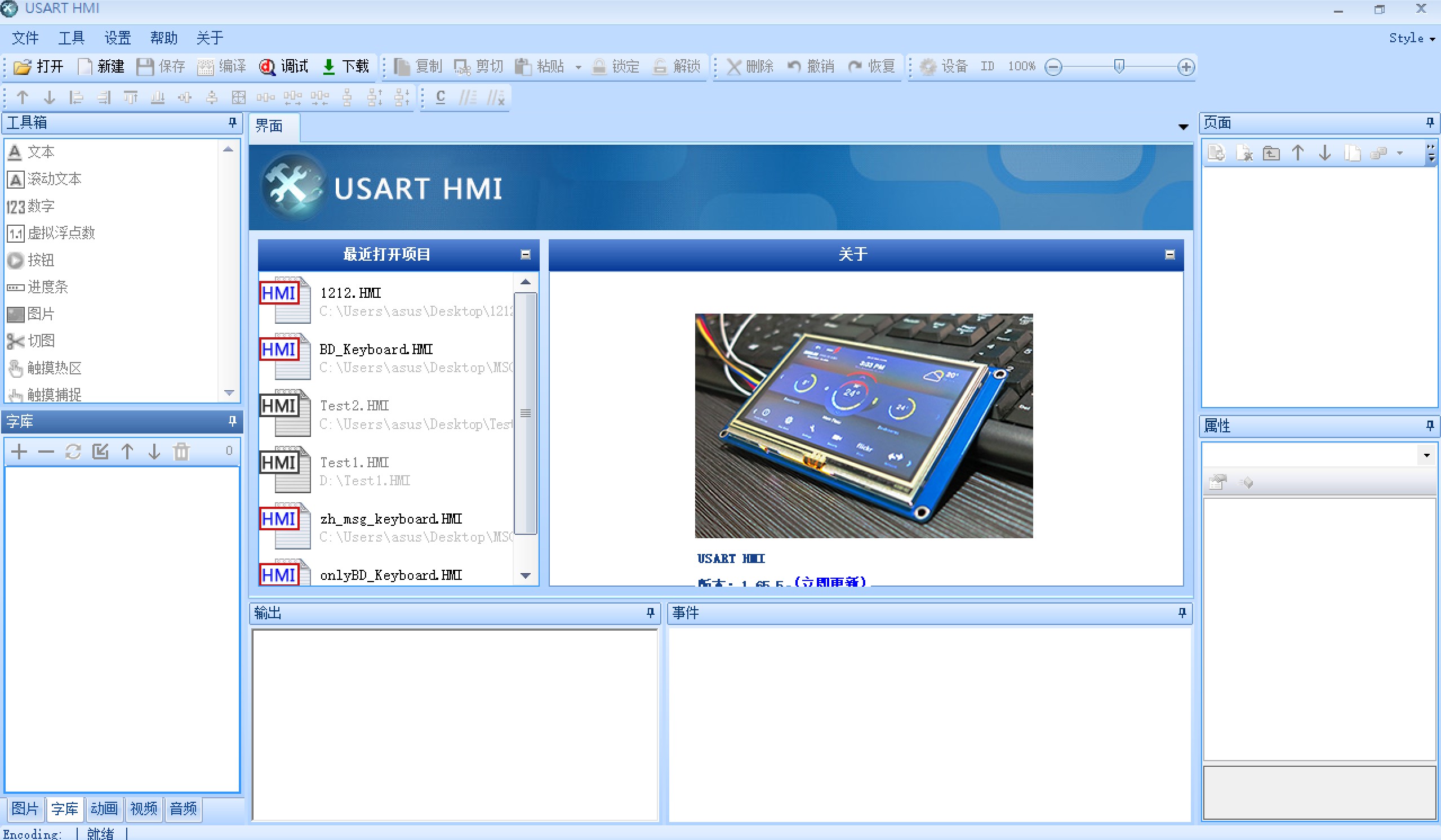Open the Style dropdown

coord(1412,38)
